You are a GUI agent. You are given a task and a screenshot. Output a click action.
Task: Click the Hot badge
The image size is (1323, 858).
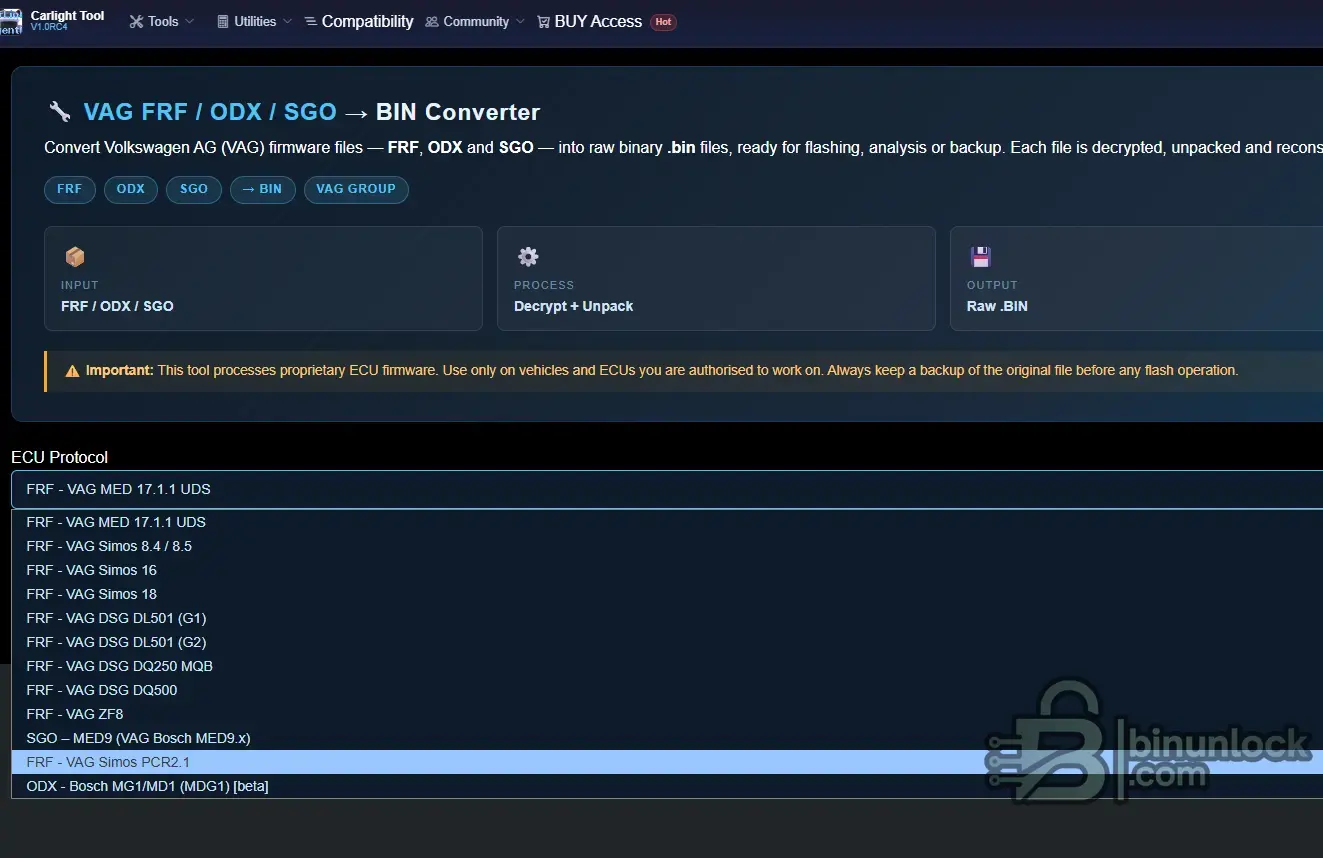click(x=663, y=21)
